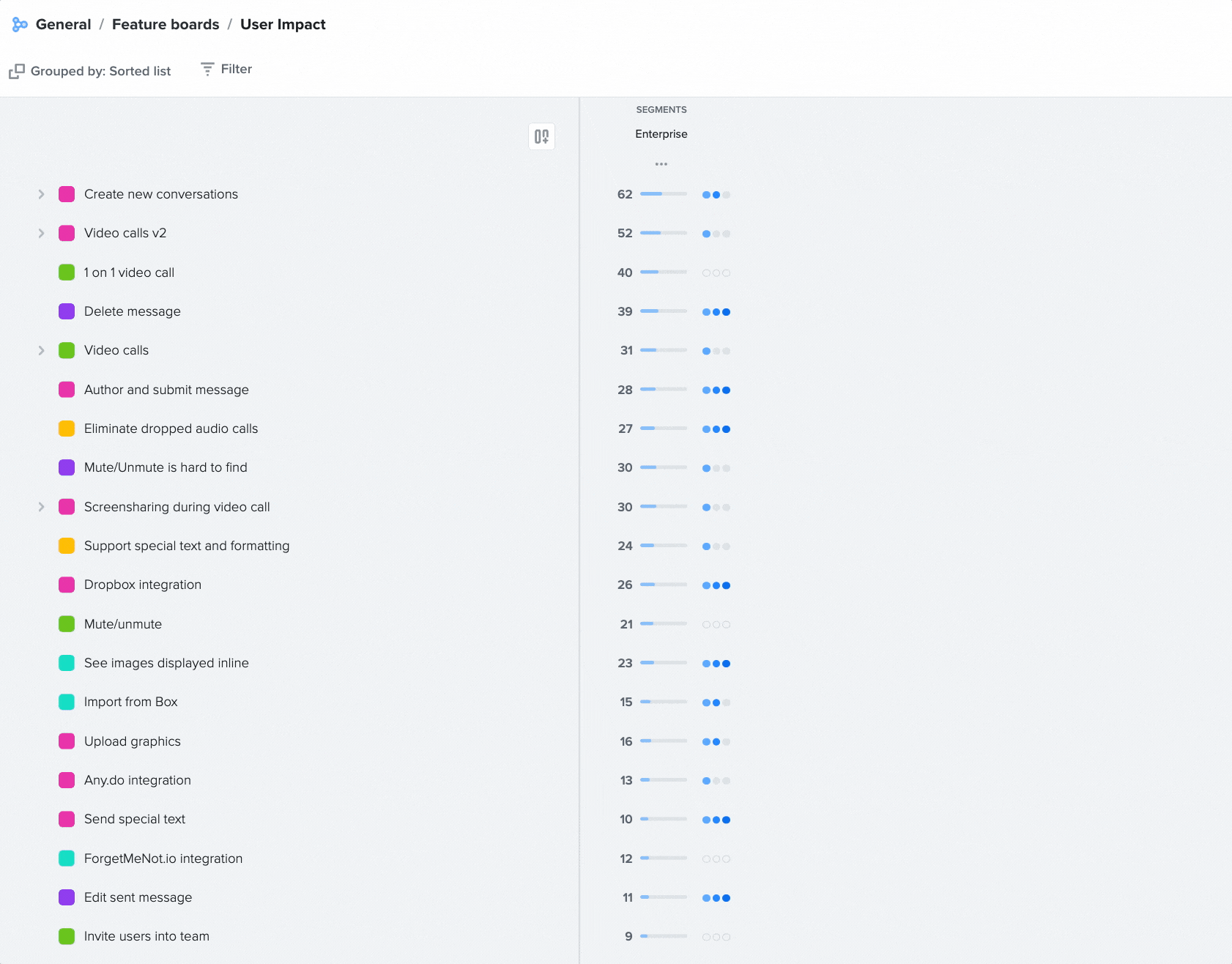Click yellow swatch of Support special text and formatting
The image size is (1232, 964).
(x=67, y=546)
